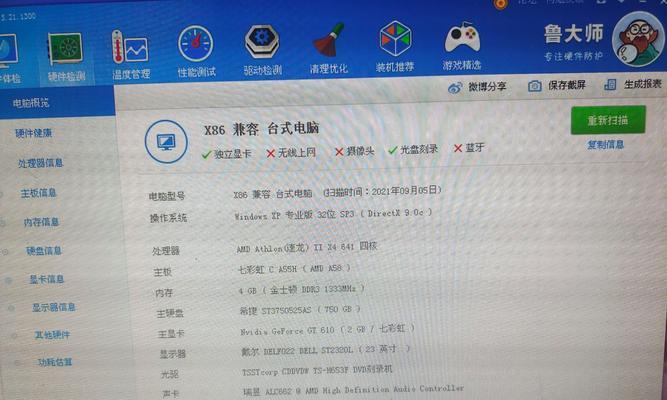This screenshot has width=667, height=400.
Task: Click the 鲁大师 mascot avatar
Action: pyautogui.click(x=638, y=40)
